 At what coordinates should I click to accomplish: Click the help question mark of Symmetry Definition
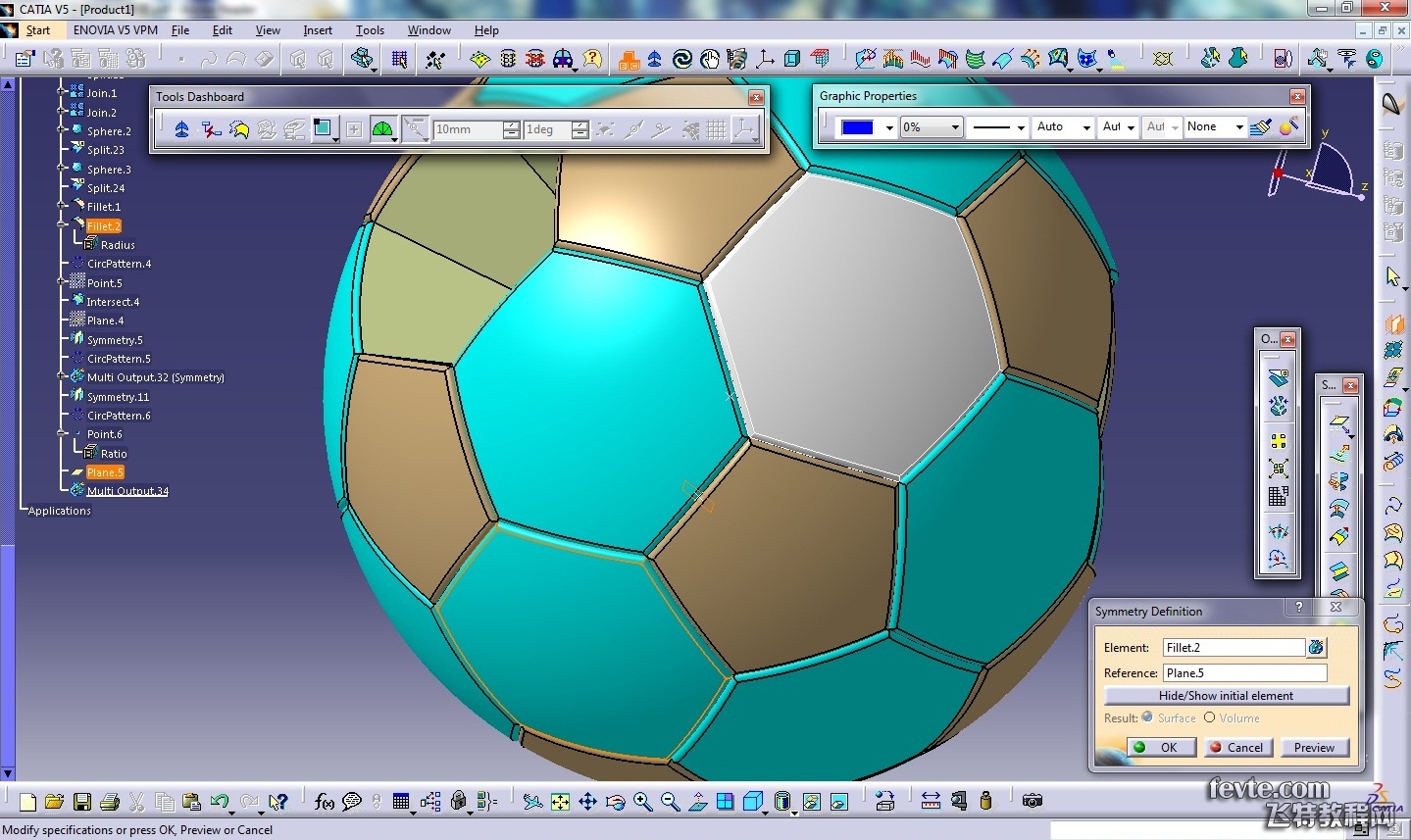click(1299, 608)
